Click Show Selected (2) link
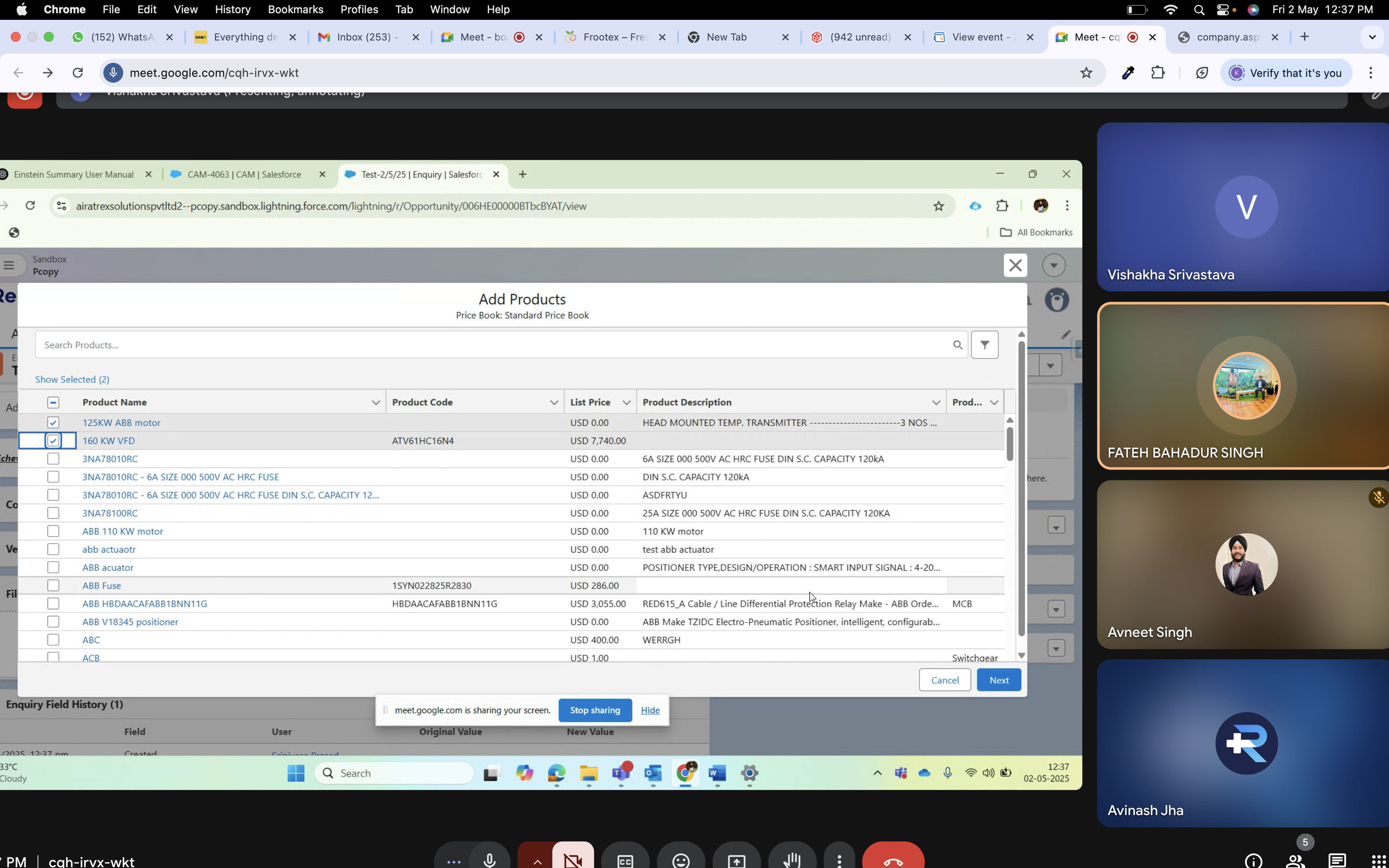Image resolution: width=1389 pixels, height=868 pixels. pos(72,379)
